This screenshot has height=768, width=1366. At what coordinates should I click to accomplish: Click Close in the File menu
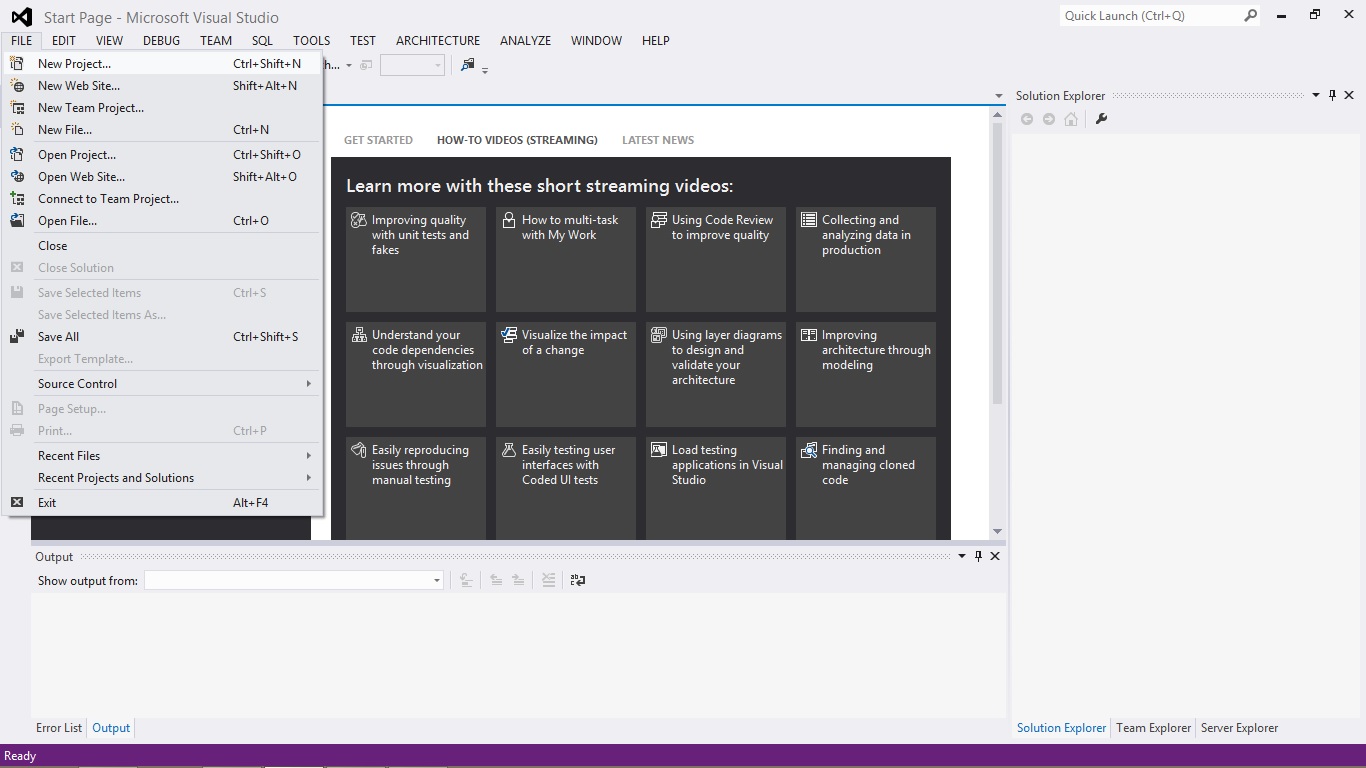click(x=162, y=245)
